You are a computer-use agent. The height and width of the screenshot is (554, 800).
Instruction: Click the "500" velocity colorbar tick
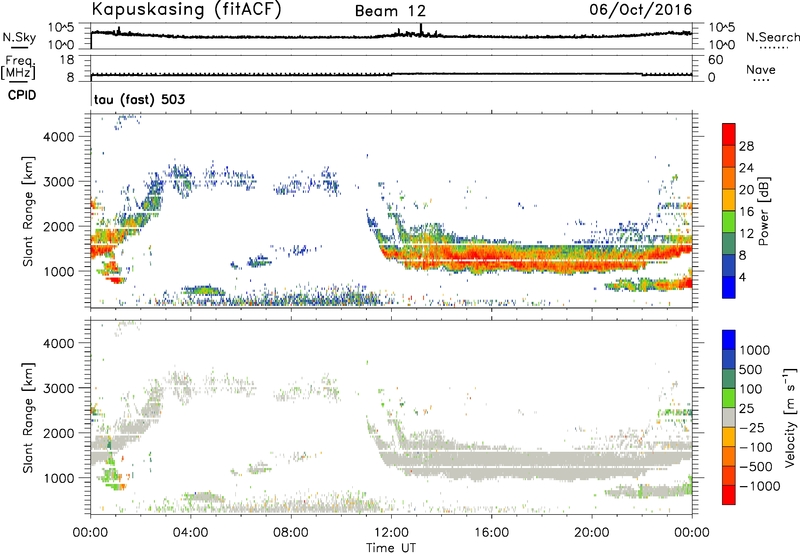coord(751,369)
